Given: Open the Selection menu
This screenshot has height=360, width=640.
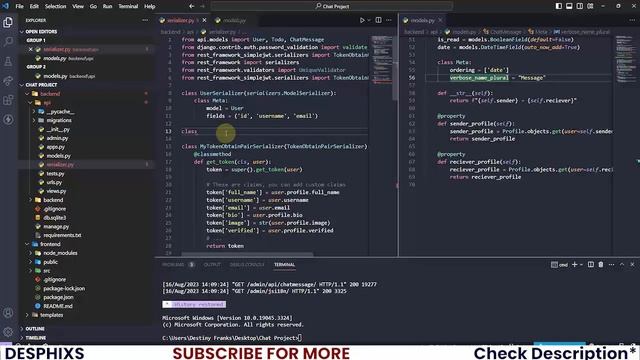Looking at the screenshot, I should click(x=55, y=6).
